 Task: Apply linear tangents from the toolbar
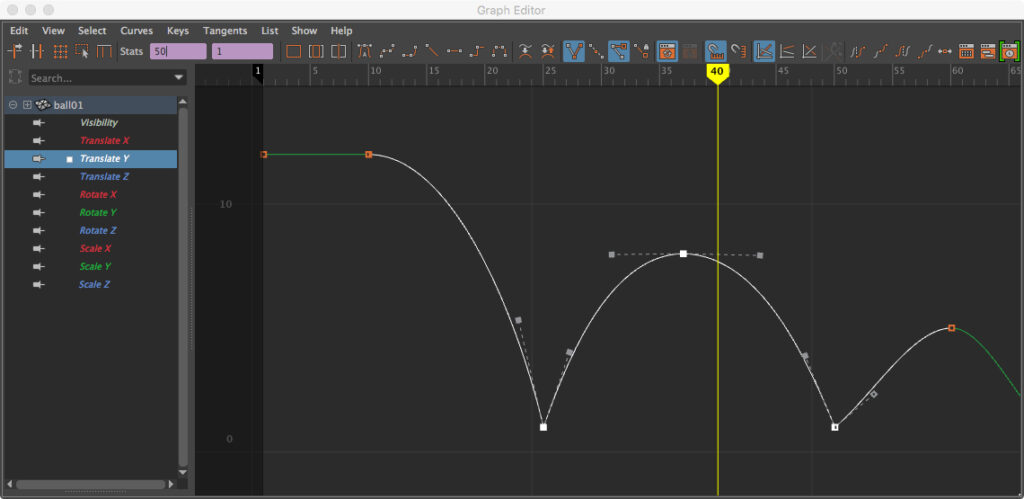click(432, 51)
